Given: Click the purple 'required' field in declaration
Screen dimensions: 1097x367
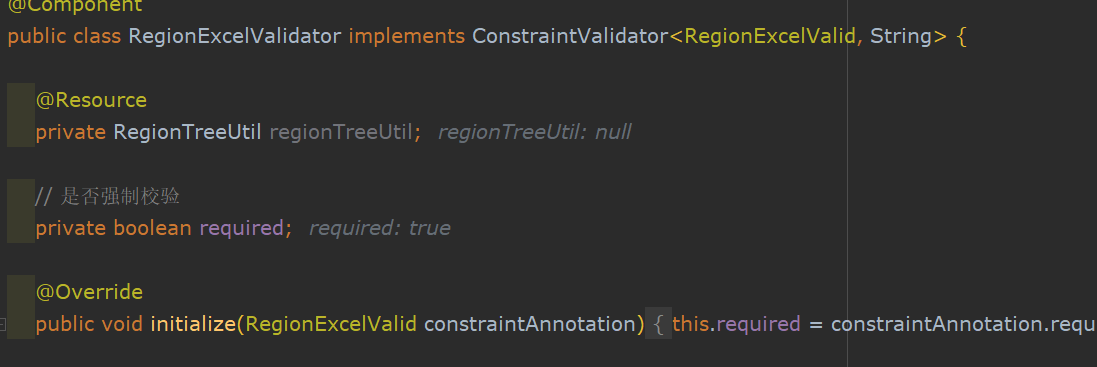Looking at the screenshot, I should coord(241,229).
